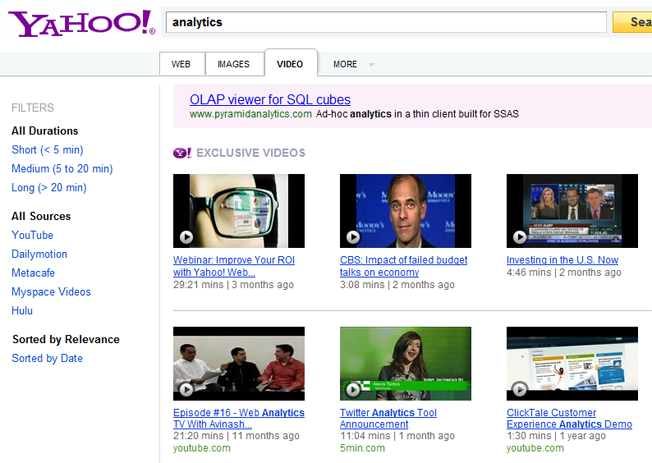Open 'Twitter Analytics Tool Announcement' title link
652x463 pixels.
[388, 418]
